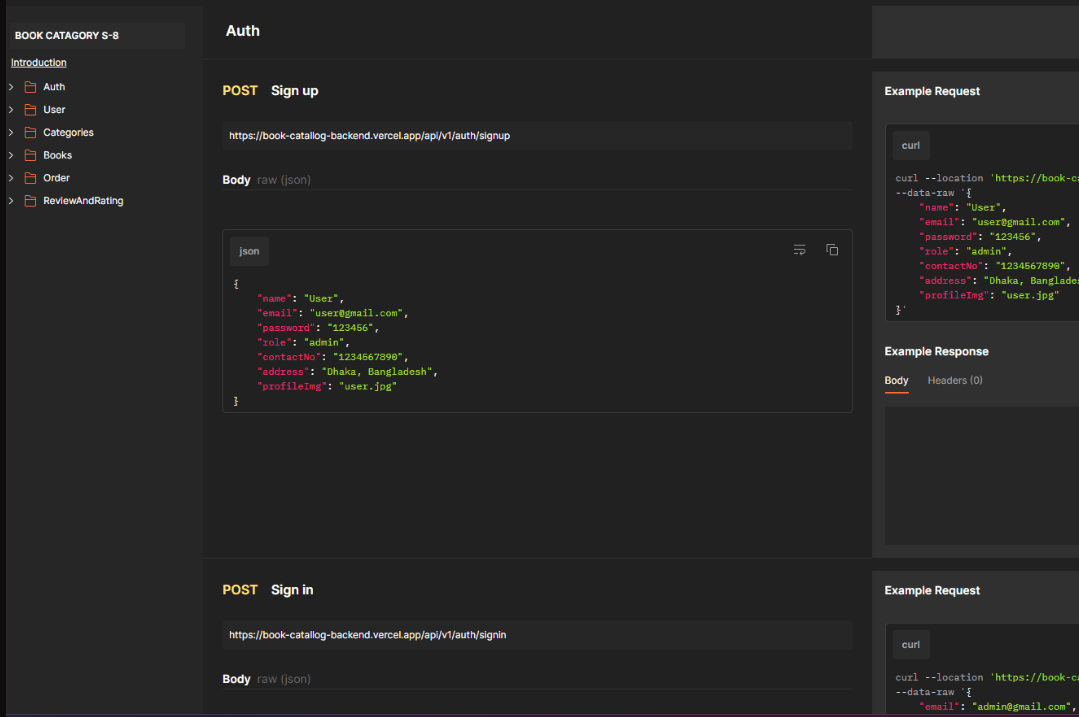Viewport: 1079px width, 717px height.
Task: Select Books in the sidebar
Action: (x=58, y=155)
